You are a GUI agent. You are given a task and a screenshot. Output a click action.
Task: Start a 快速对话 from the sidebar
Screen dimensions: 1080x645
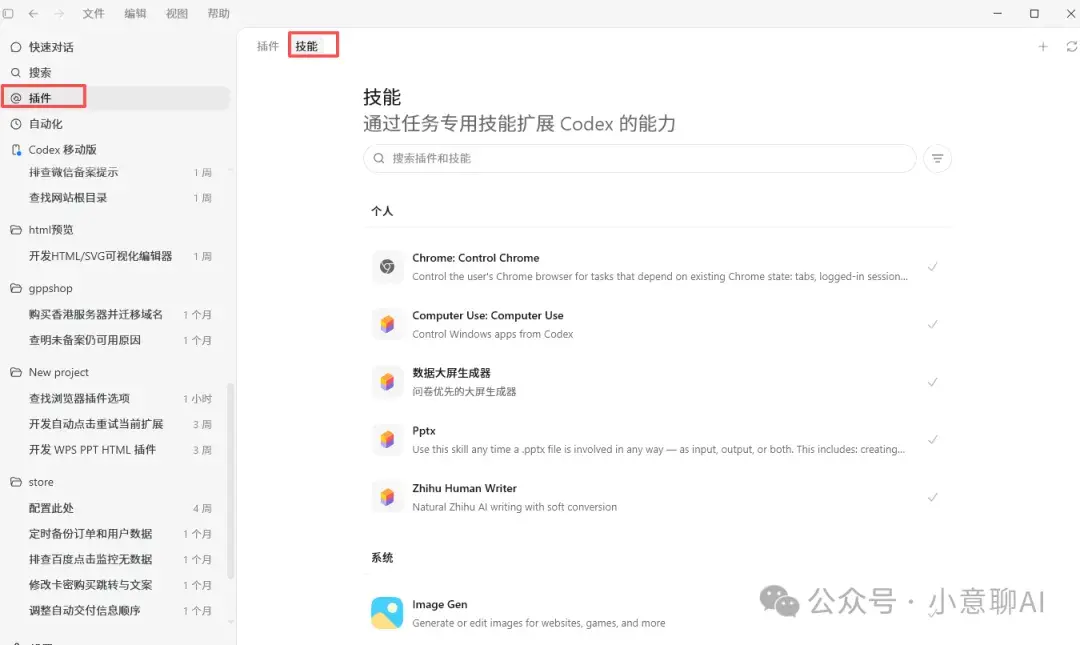[x=116, y=47]
